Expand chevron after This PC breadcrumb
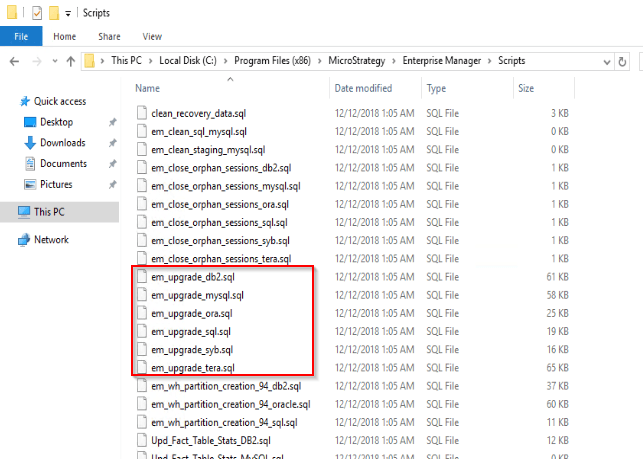This screenshot has height=459, width=643. (x=150, y=61)
